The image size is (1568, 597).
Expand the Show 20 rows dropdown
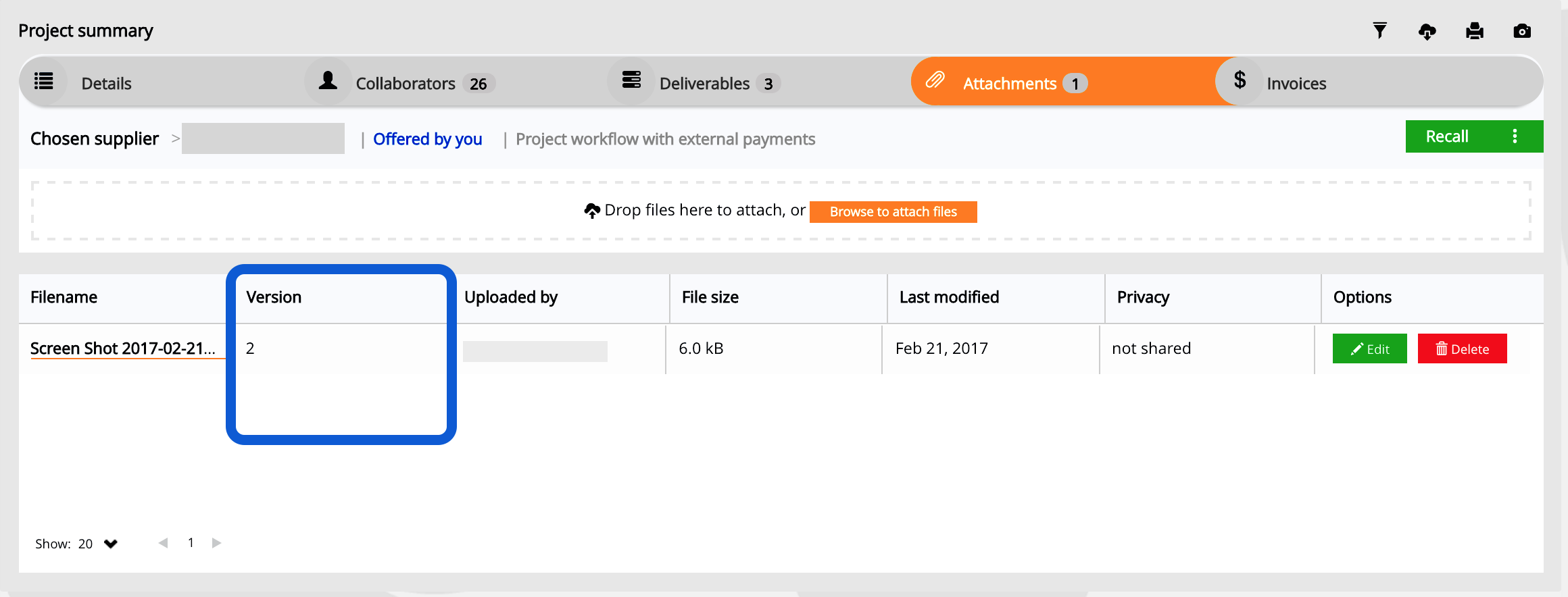111,544
